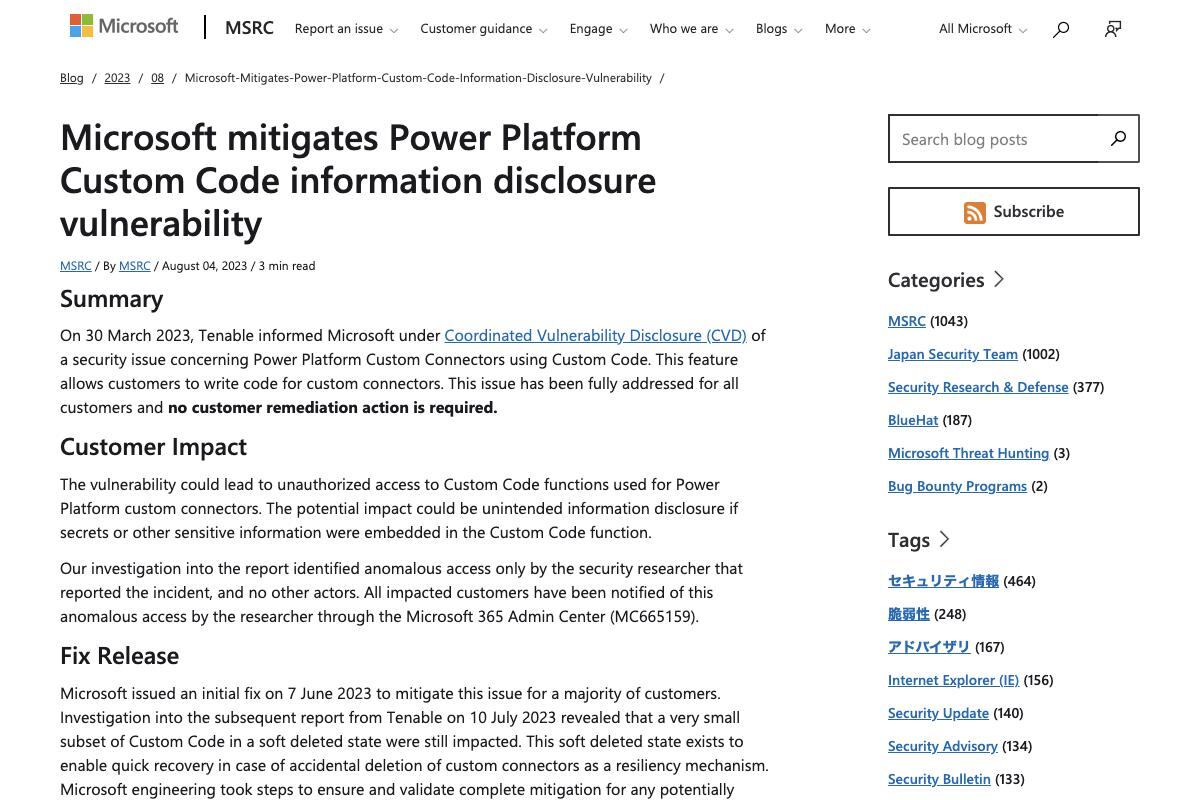Submit blog search via magnifier button

pos(1118,138)
